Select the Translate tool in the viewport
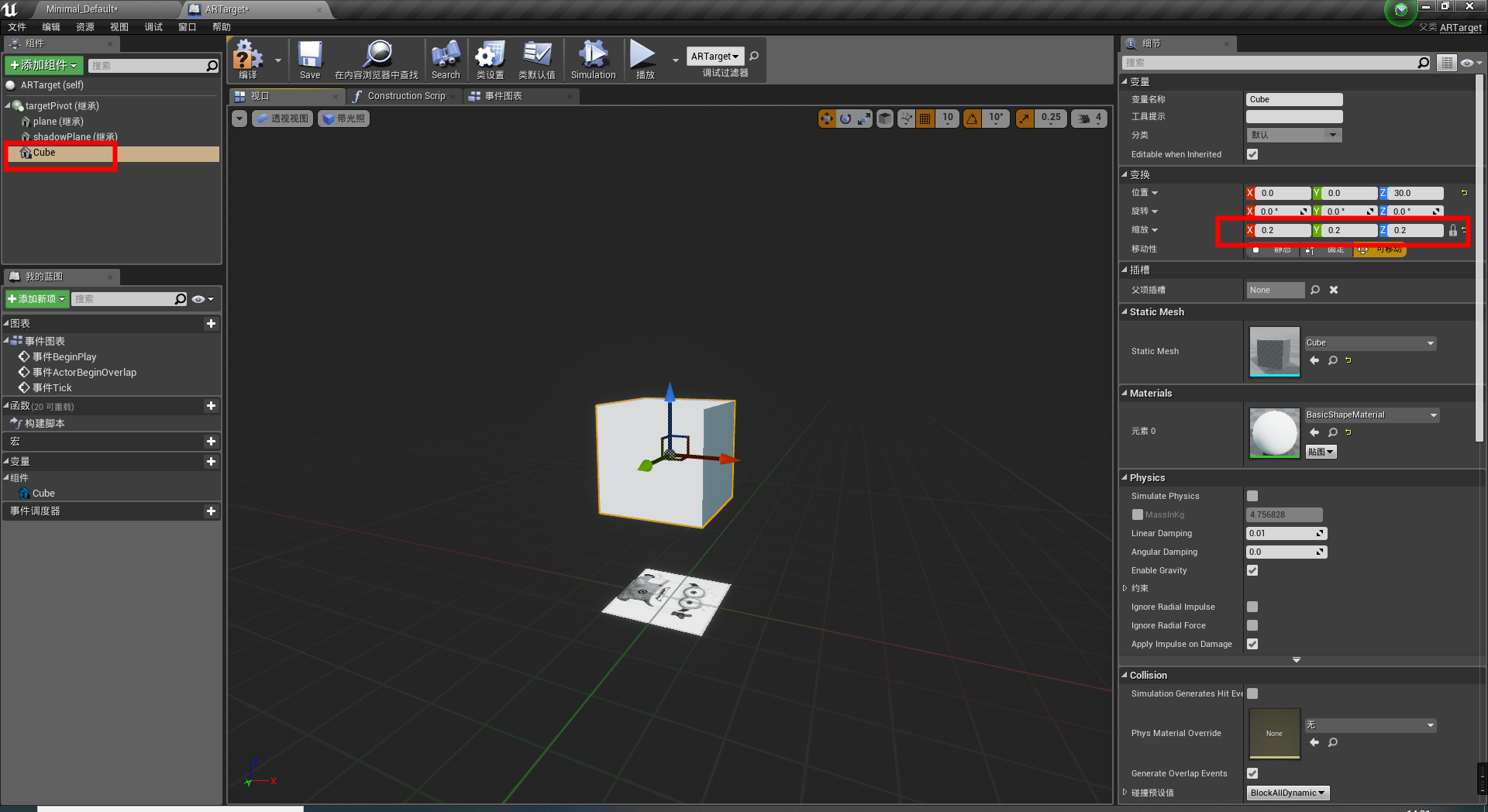This screenshot has width=1488, height=812. point(827,119)
